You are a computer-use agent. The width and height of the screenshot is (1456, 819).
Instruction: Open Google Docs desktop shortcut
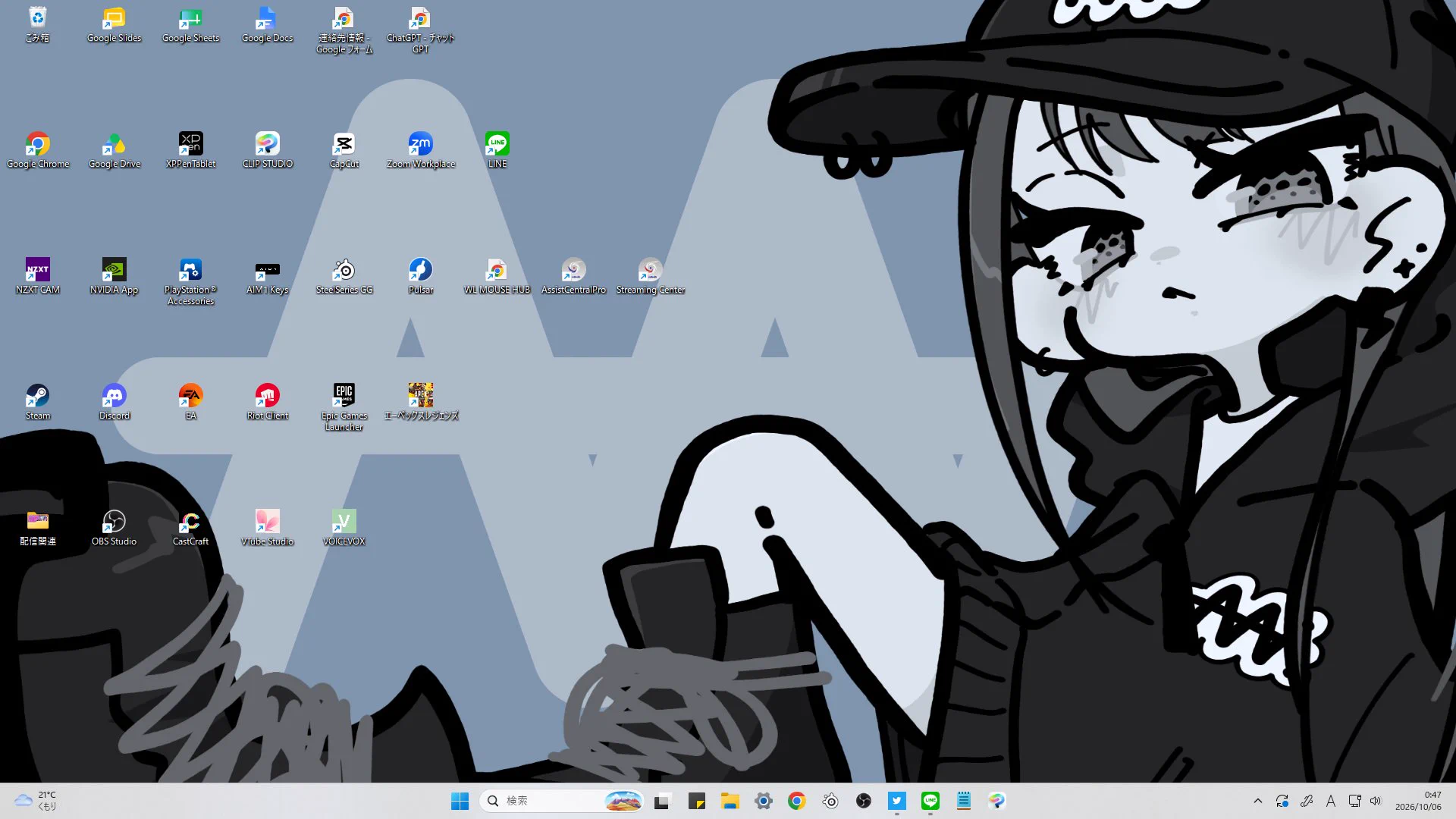coord(267,24)
